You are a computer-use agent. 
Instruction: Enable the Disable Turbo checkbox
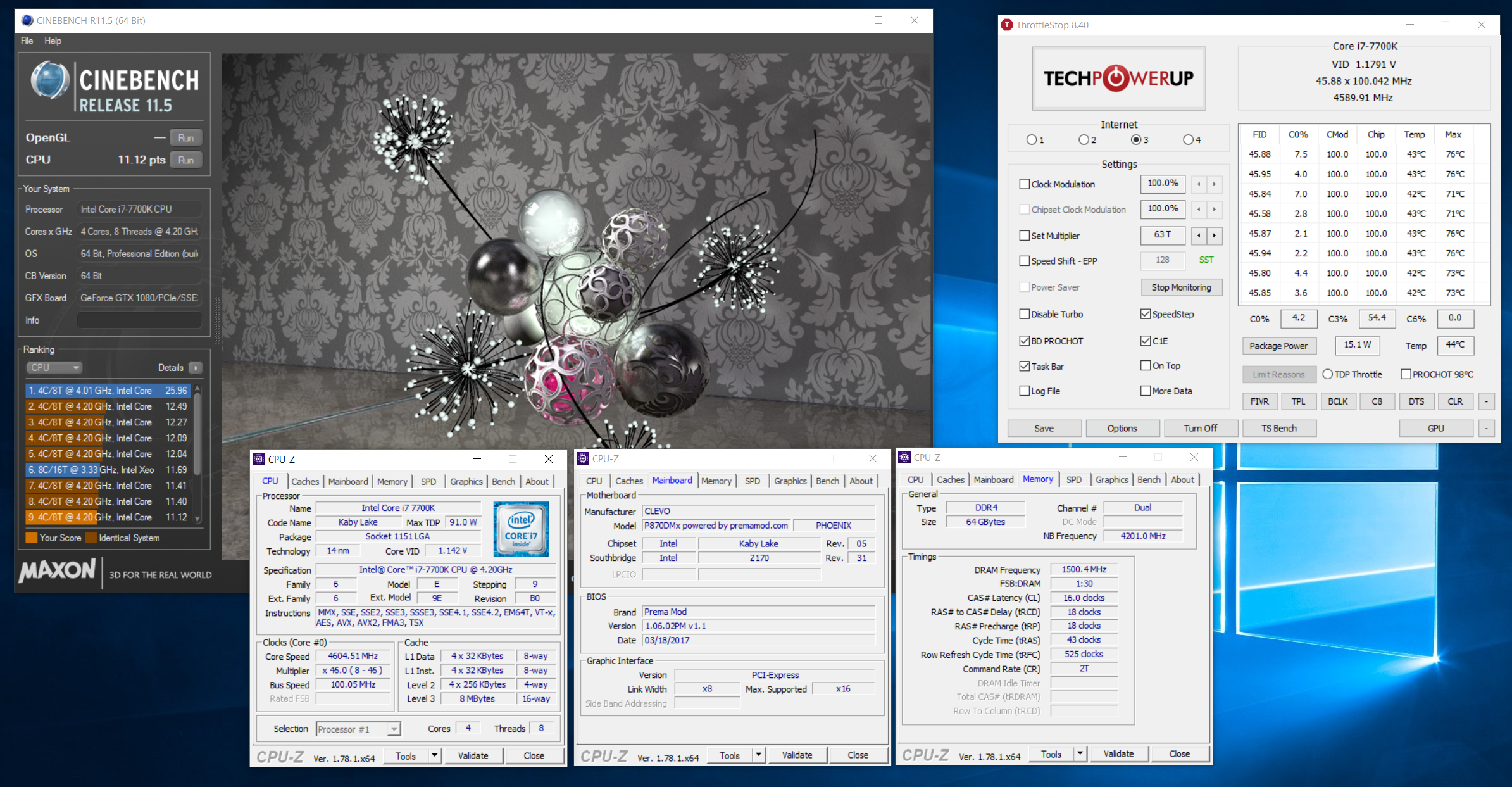[1025, 314]
